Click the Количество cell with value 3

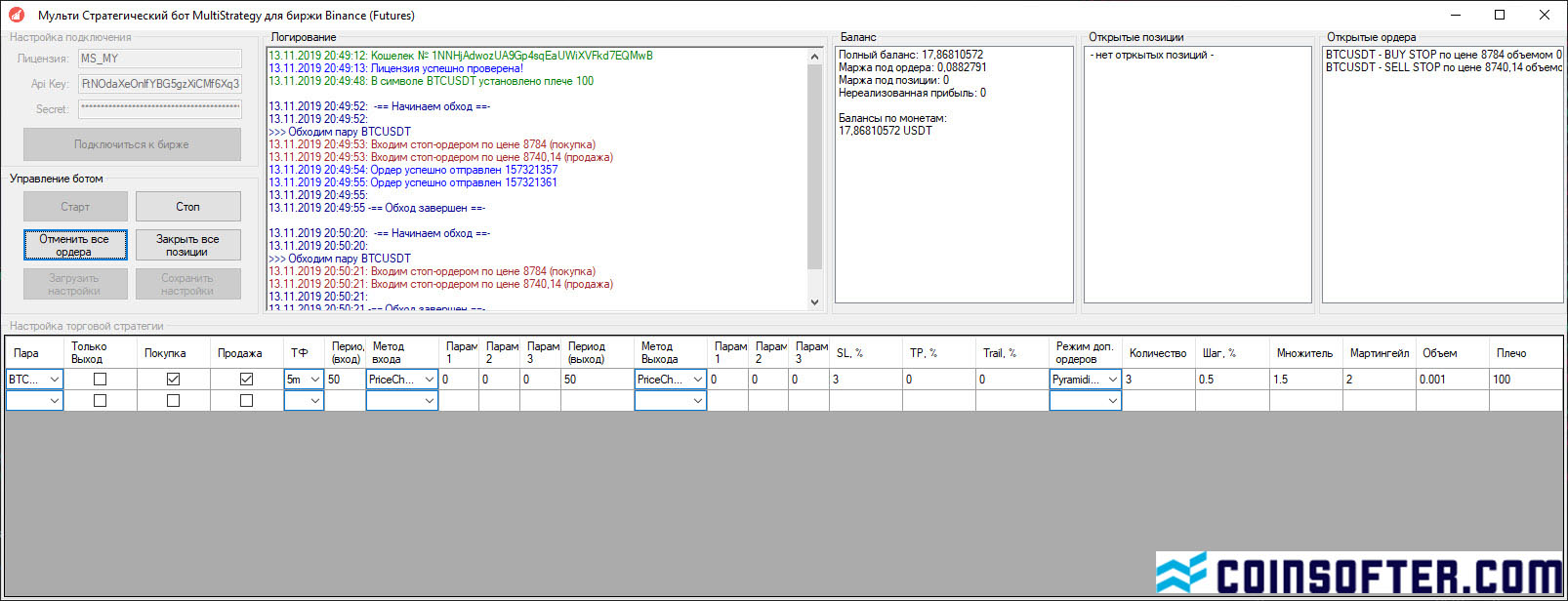[x=1159, y=380]
